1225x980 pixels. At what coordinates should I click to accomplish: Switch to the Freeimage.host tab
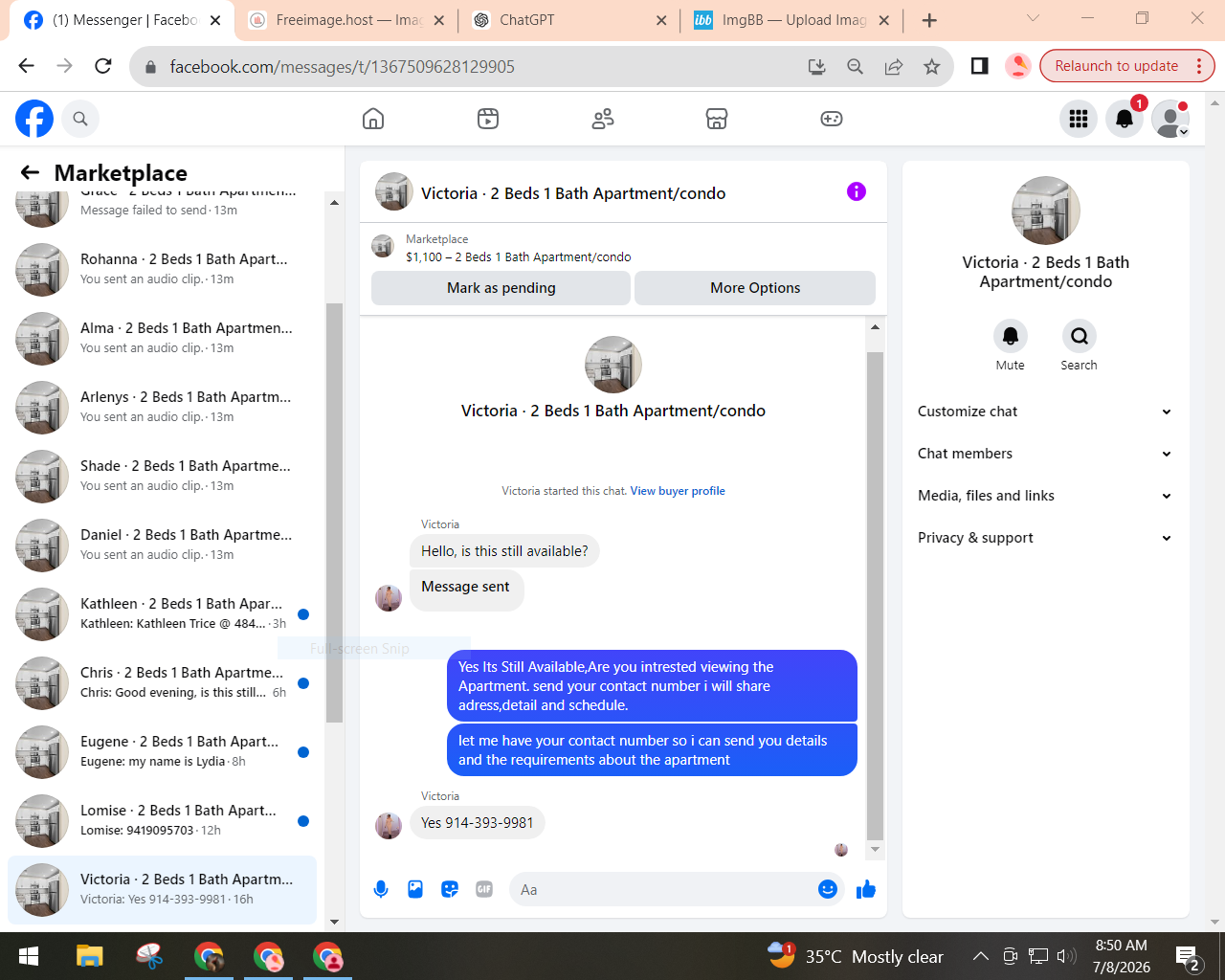[345, 20]
